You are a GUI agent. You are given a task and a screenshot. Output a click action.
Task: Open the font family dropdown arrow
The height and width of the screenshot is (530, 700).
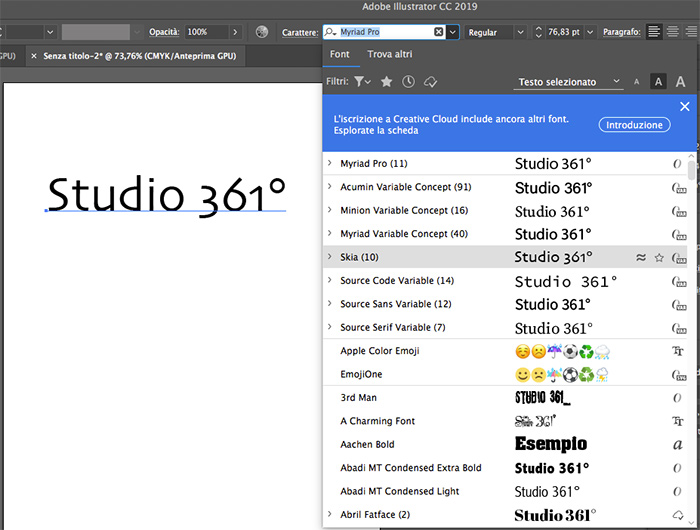(x=453, y=32)
